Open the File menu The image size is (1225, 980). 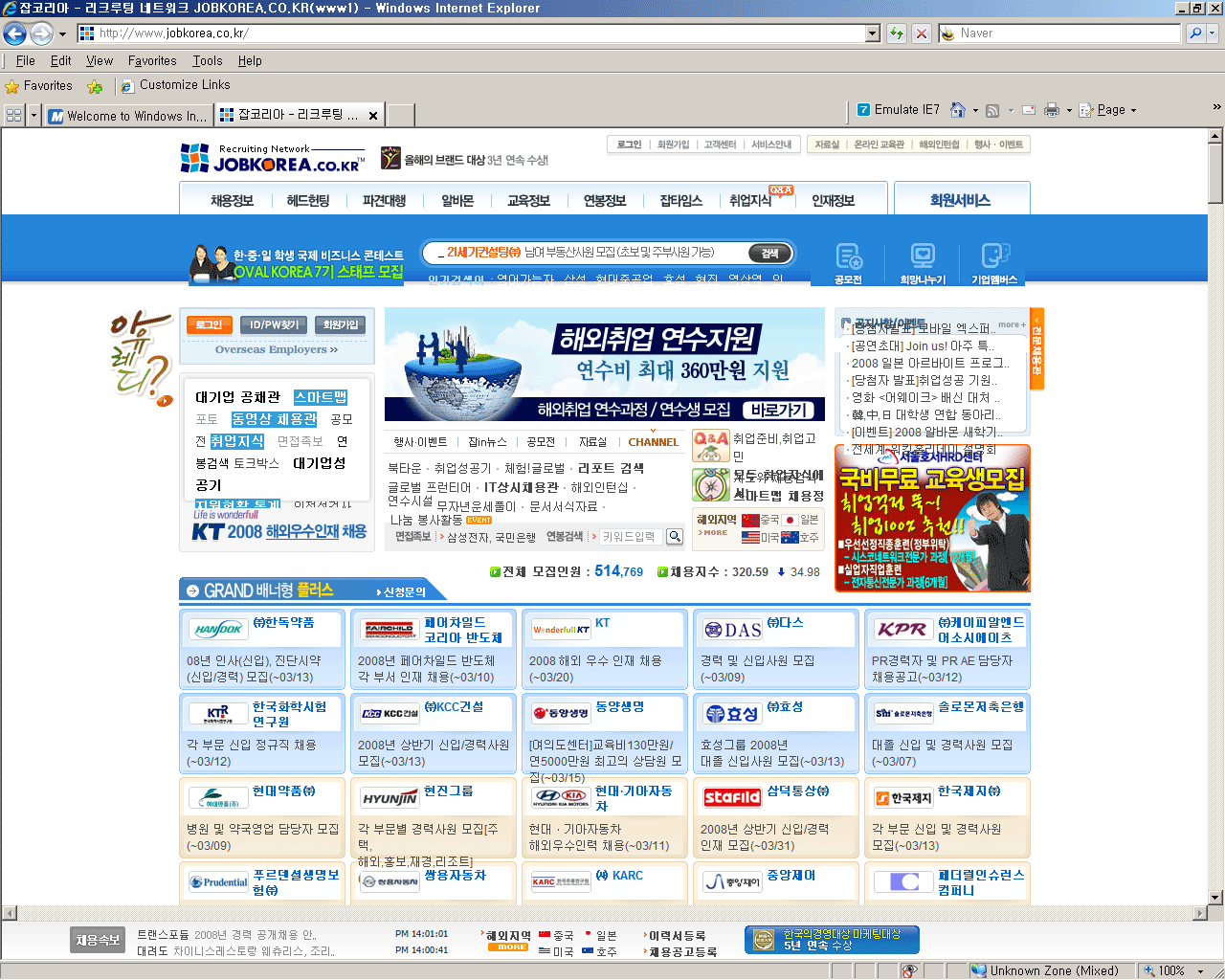click(x=26, y=60)
